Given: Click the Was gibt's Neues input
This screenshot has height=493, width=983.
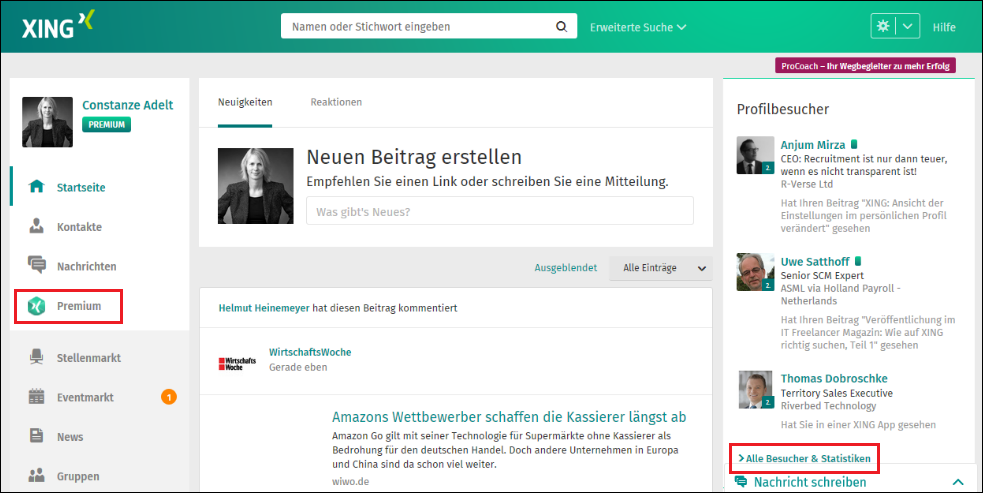Looking at the screenshot, I should [500, 211].
